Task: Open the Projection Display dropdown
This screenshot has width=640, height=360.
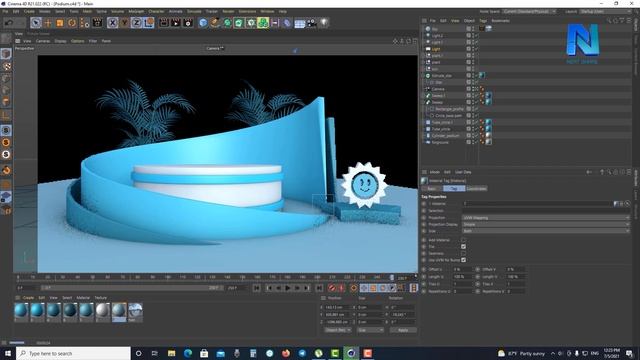Action: [546, 224]
